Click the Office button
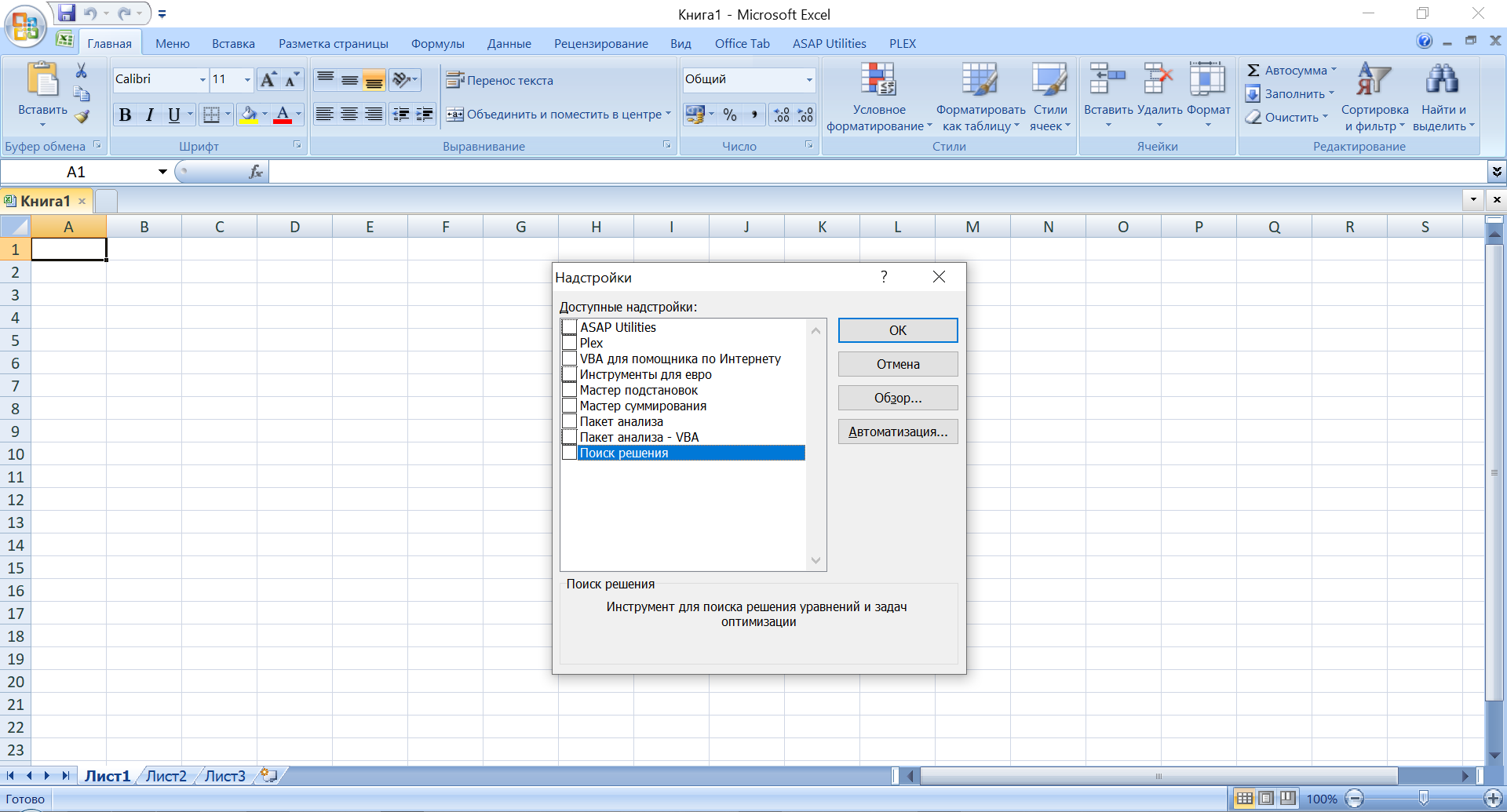Image resolution: width=1507 pixels, height=812 pixels. [x=25, y=26]
